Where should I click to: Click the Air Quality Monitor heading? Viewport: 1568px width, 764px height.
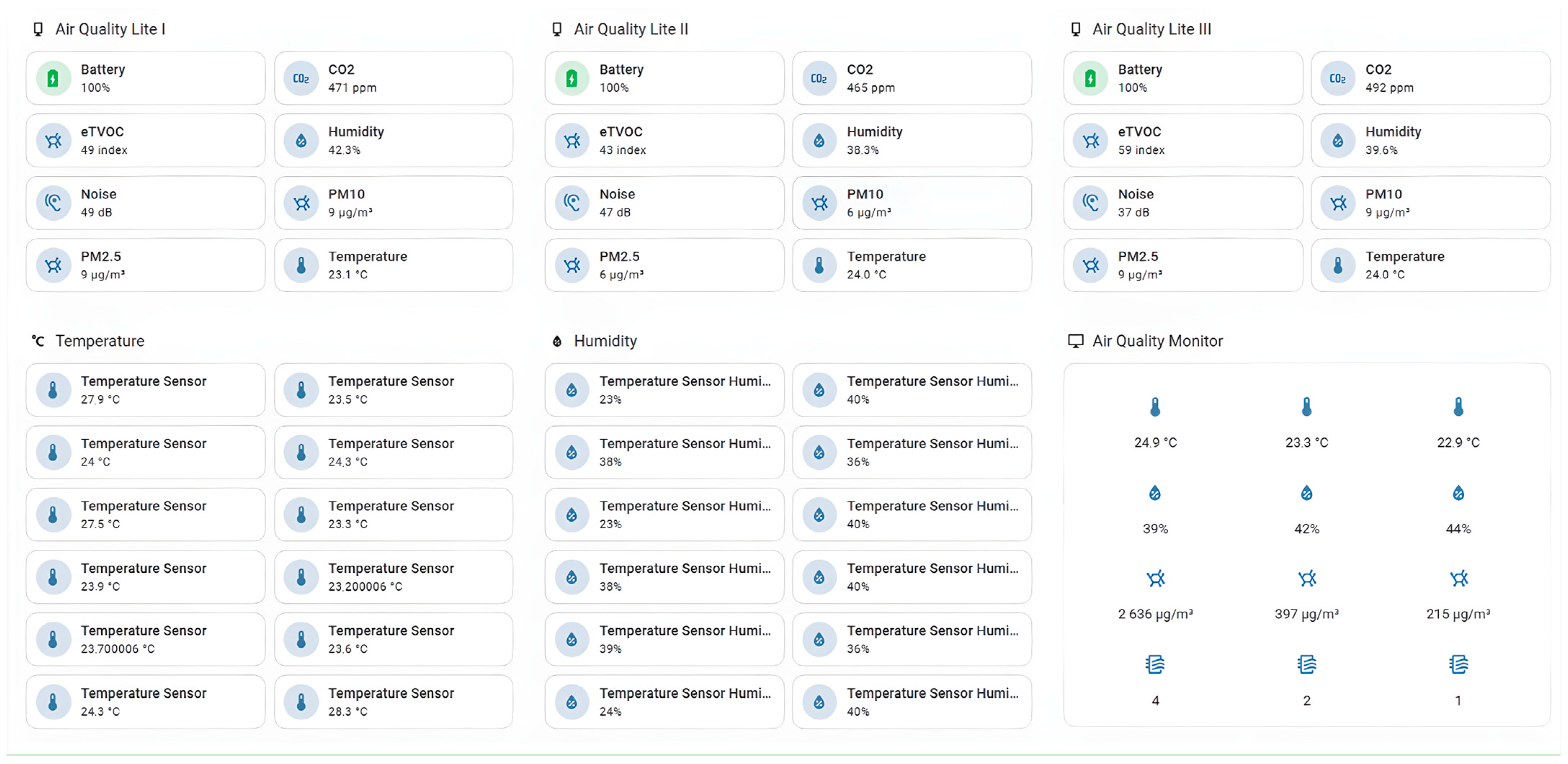tap(1157, 341)
